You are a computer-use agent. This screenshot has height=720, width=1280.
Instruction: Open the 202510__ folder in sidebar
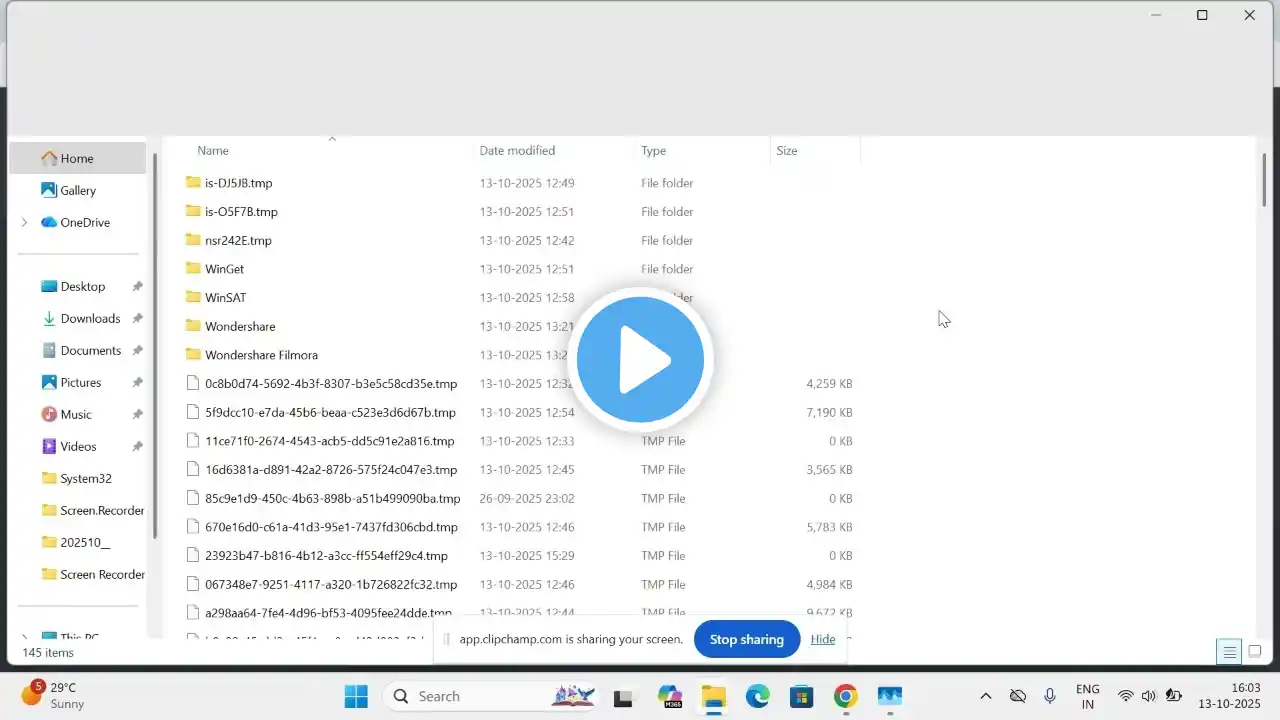78,542
